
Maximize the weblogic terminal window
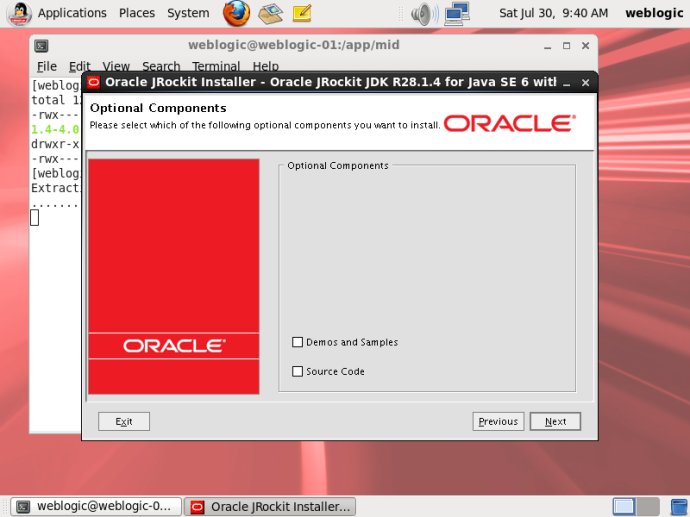pyautogui.click(x=566, y=46)
